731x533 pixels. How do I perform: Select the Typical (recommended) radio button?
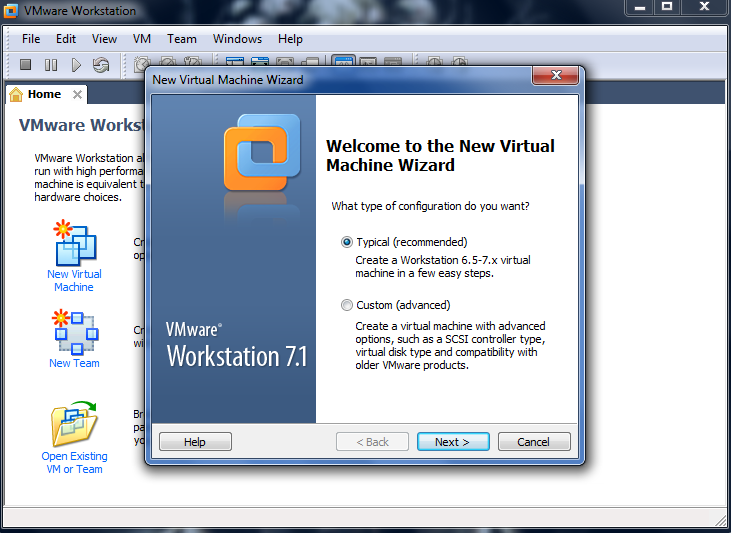346,242
